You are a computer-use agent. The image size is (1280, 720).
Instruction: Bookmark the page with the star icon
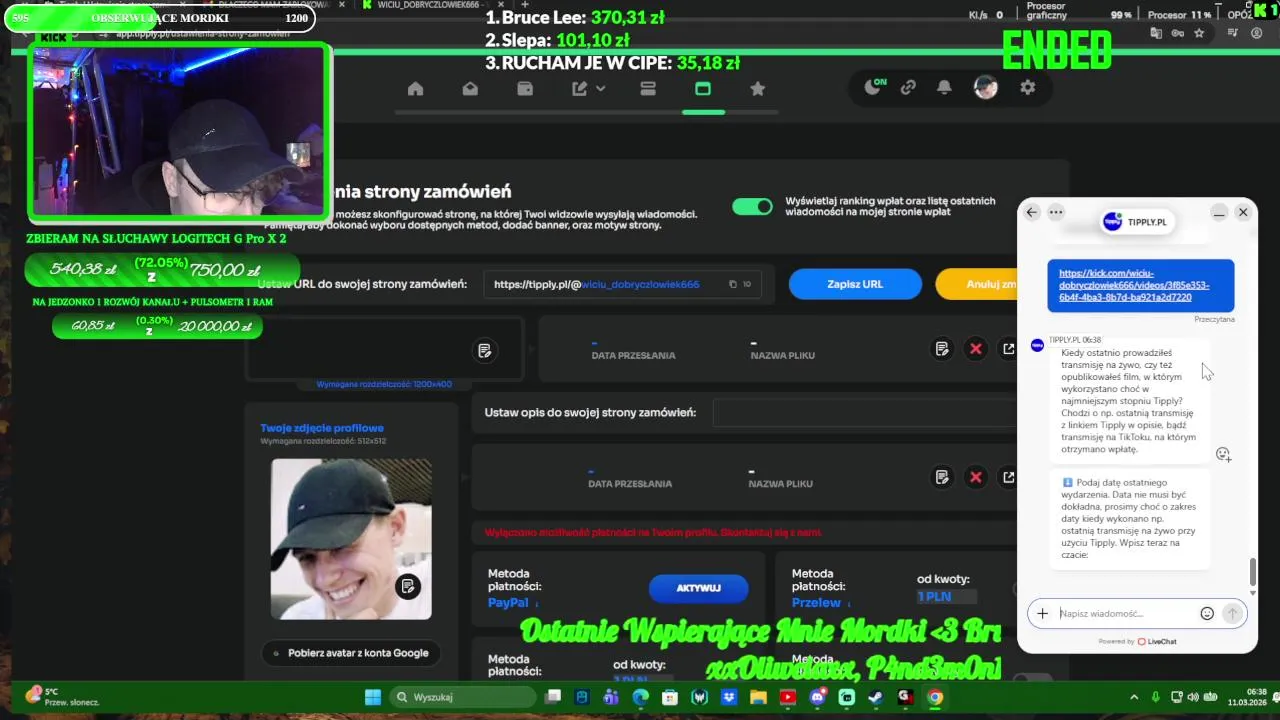[x=1199, y=33]
